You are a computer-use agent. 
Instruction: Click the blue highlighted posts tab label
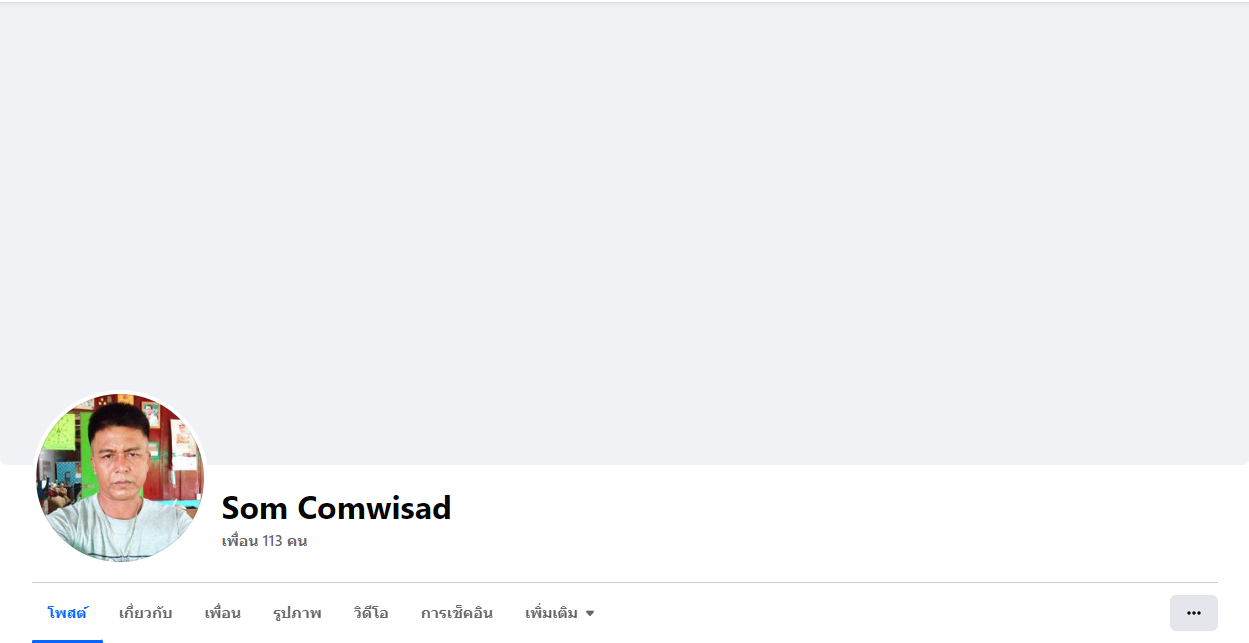(x=67, y=613)
